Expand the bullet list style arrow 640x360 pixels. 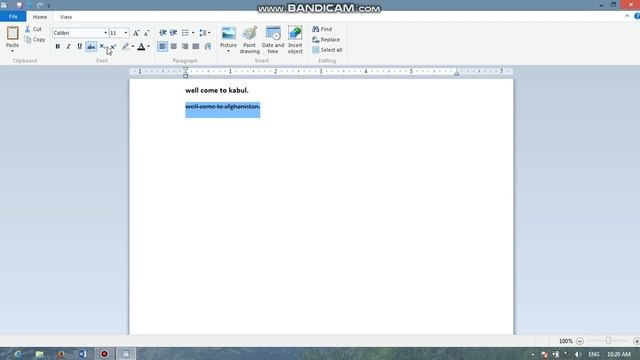(193, 33)
